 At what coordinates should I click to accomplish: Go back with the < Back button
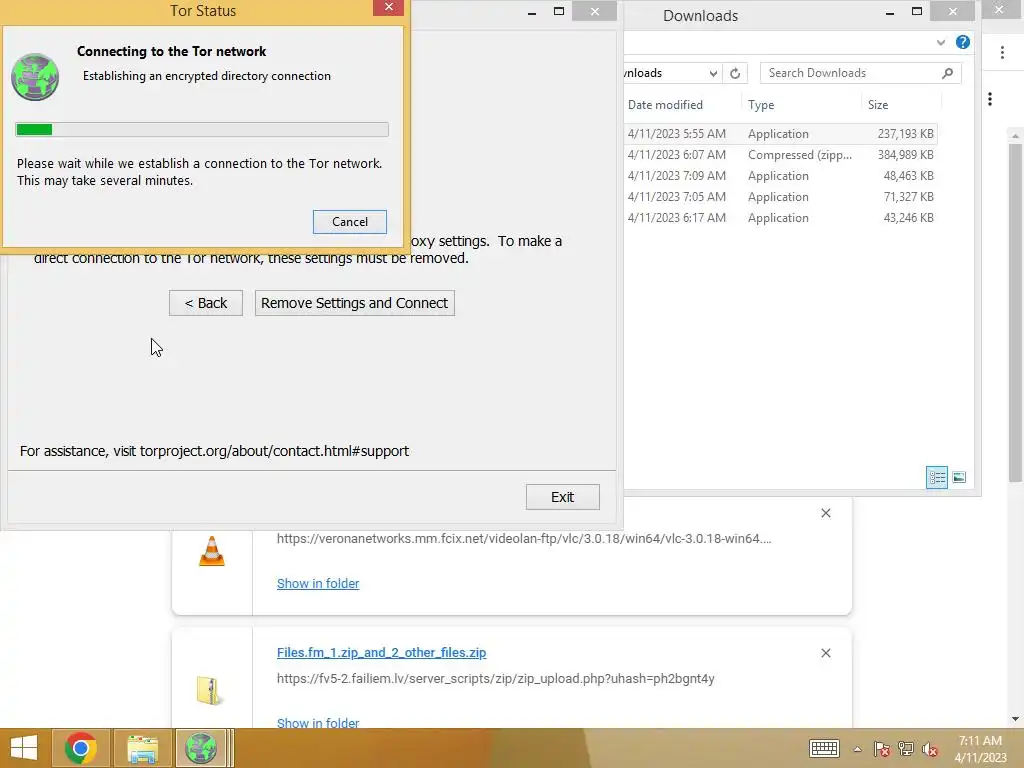click(x=206, y=303)
